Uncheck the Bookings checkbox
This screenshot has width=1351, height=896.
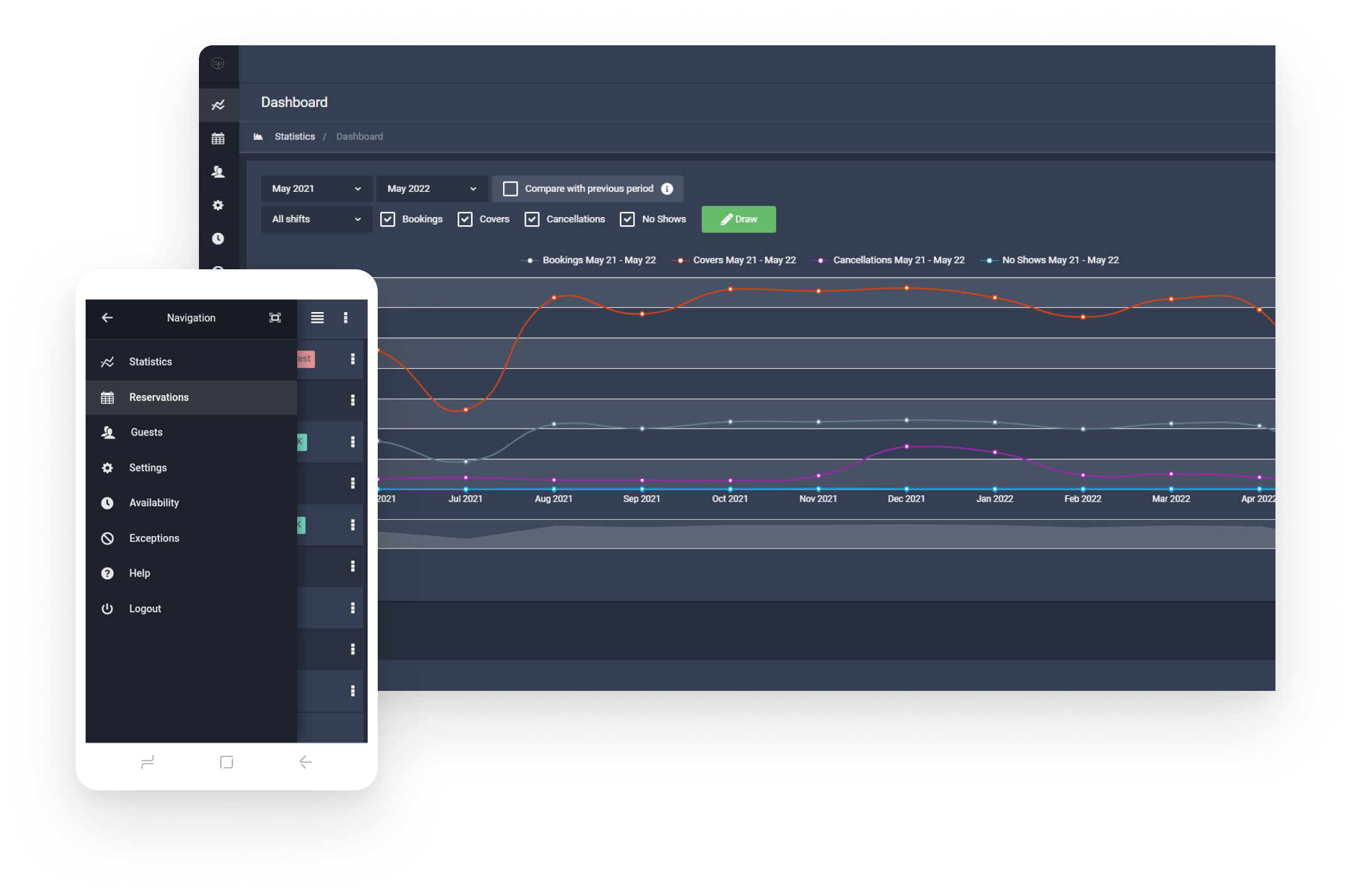(388, 219)
